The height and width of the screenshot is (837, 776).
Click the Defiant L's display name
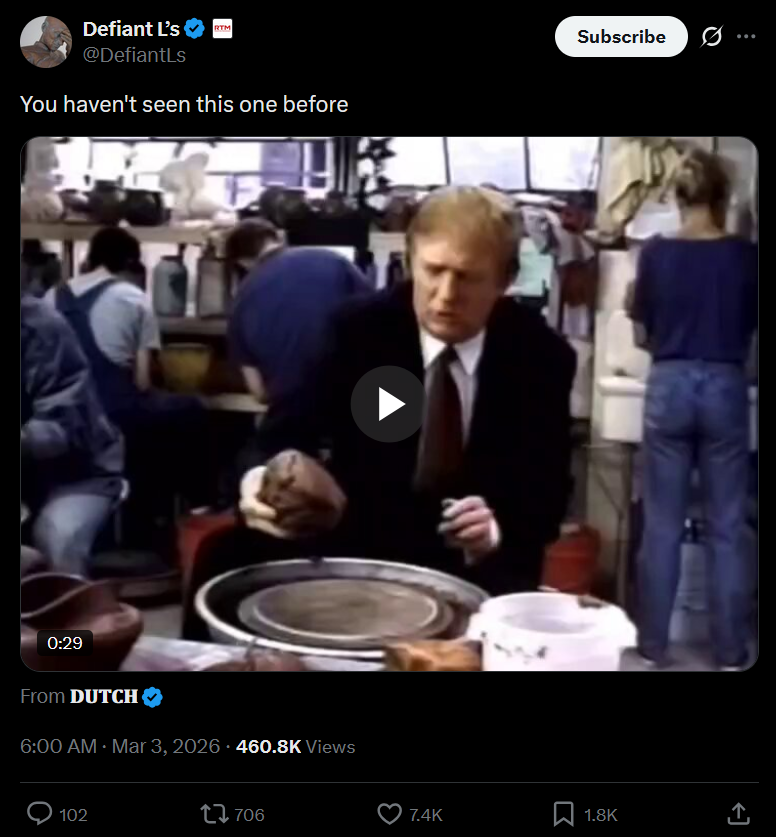point(131,29)
